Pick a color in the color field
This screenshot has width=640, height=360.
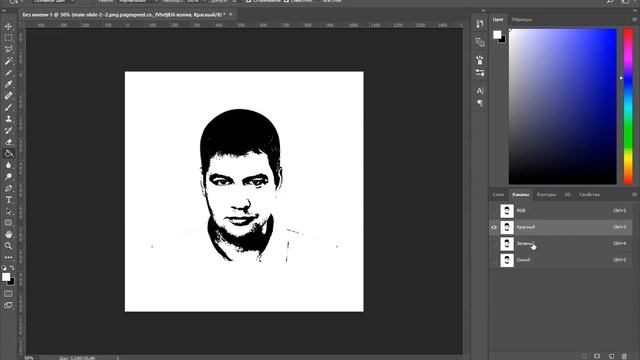(562, 107)
